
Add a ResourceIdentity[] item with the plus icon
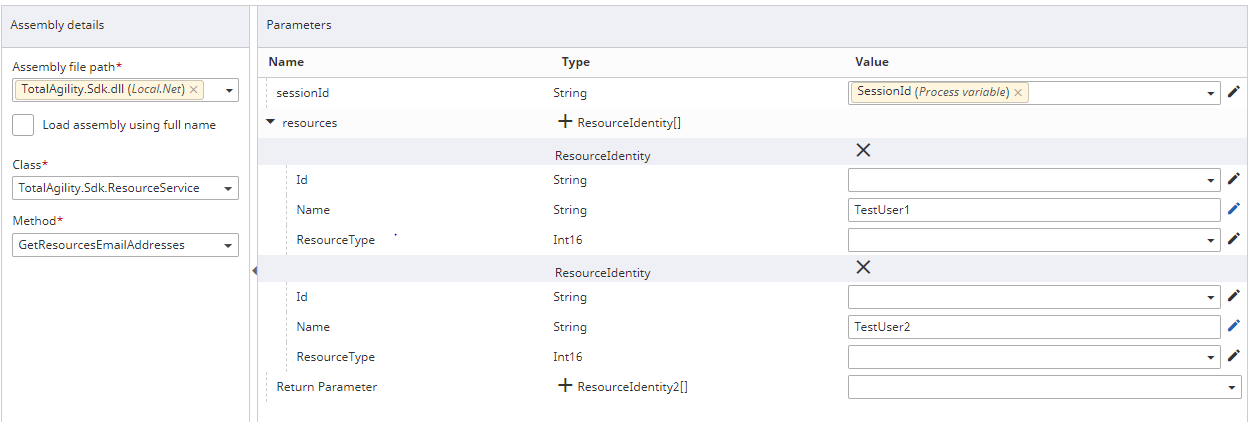(x=565, y=122)
